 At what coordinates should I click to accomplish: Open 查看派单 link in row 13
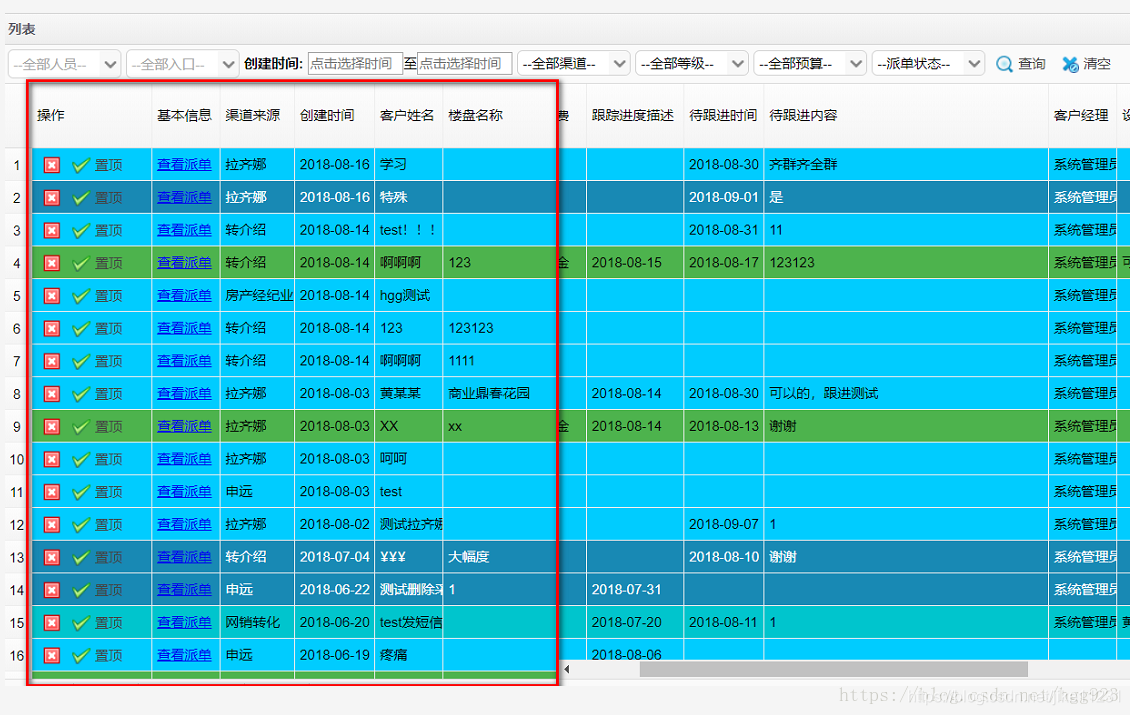[184, 556]
